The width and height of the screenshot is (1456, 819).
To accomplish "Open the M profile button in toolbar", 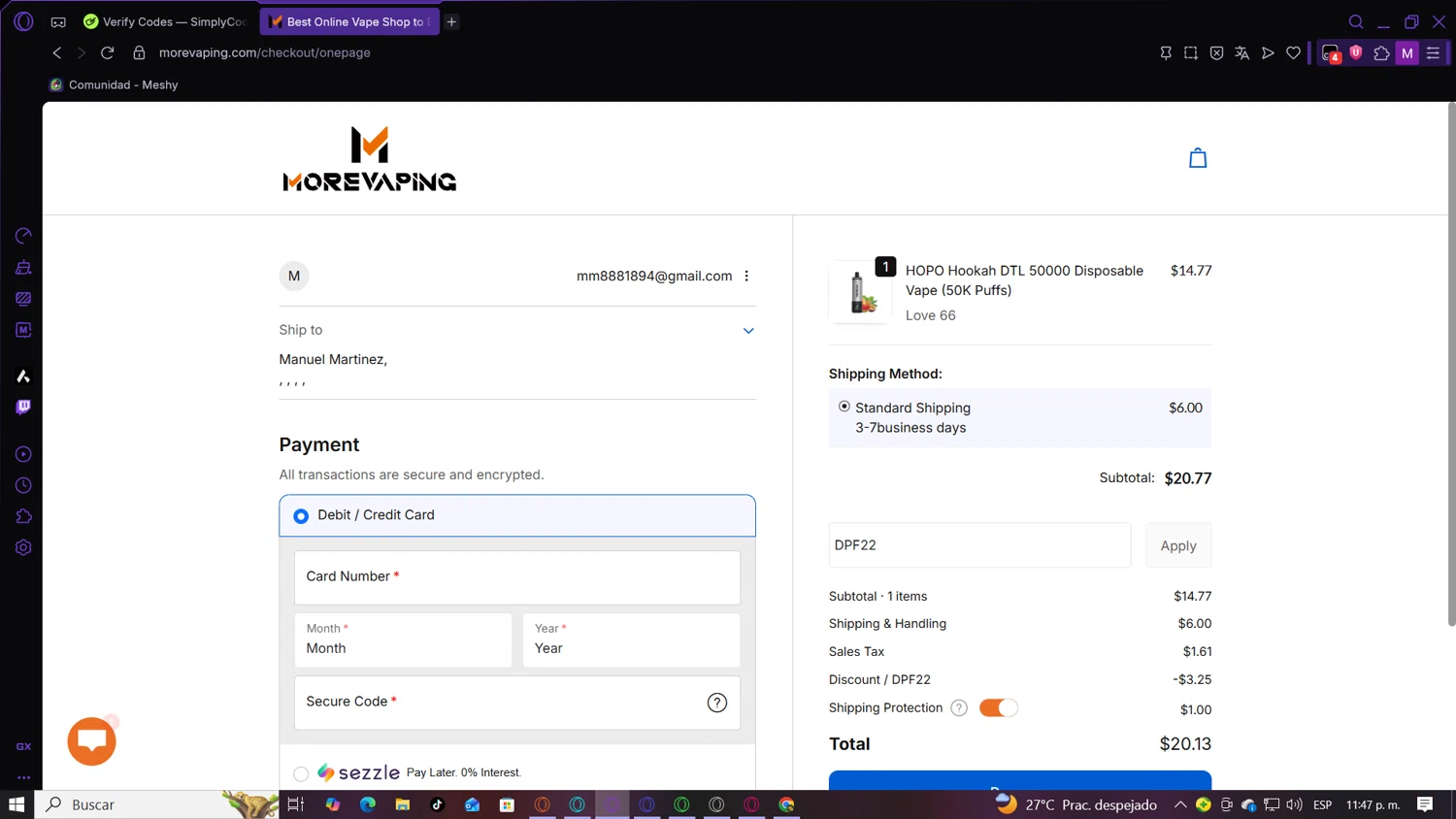I will pyautogui.click(x=1407, y=53).
